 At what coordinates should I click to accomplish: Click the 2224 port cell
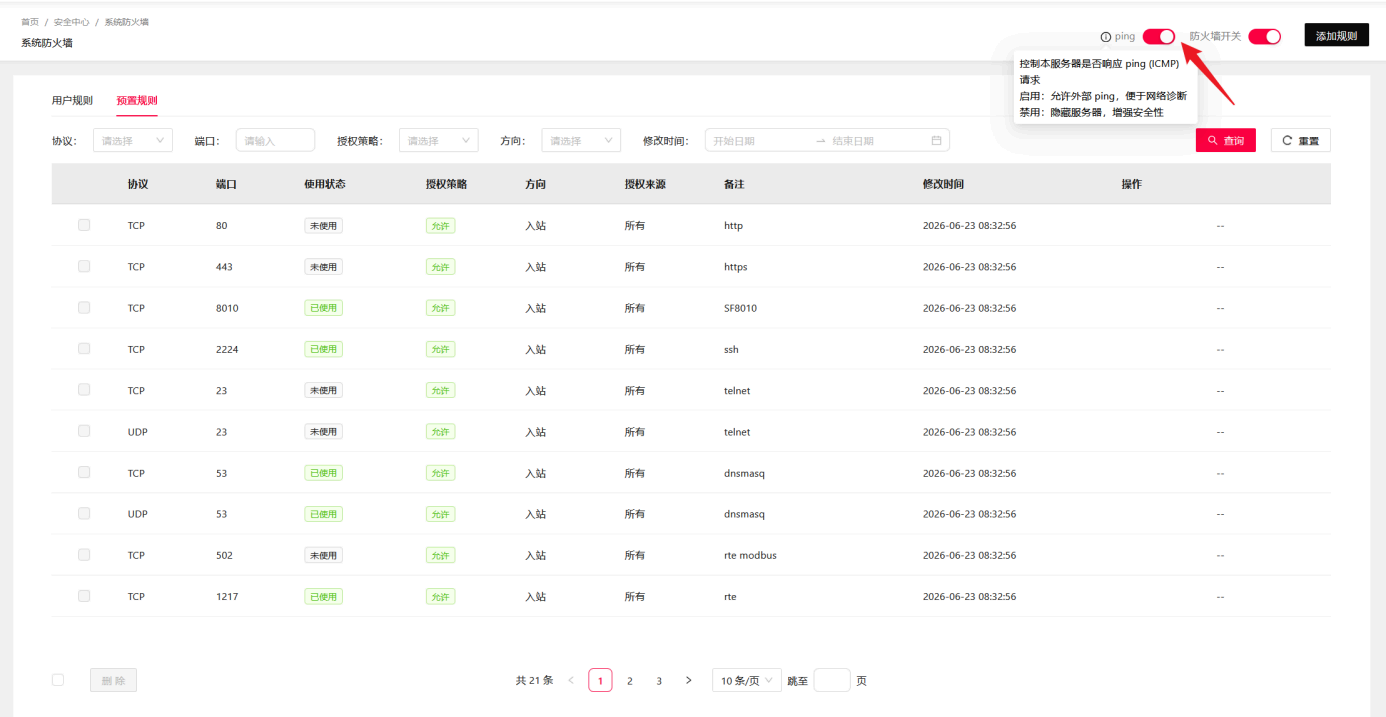click(x=227, y=349)
